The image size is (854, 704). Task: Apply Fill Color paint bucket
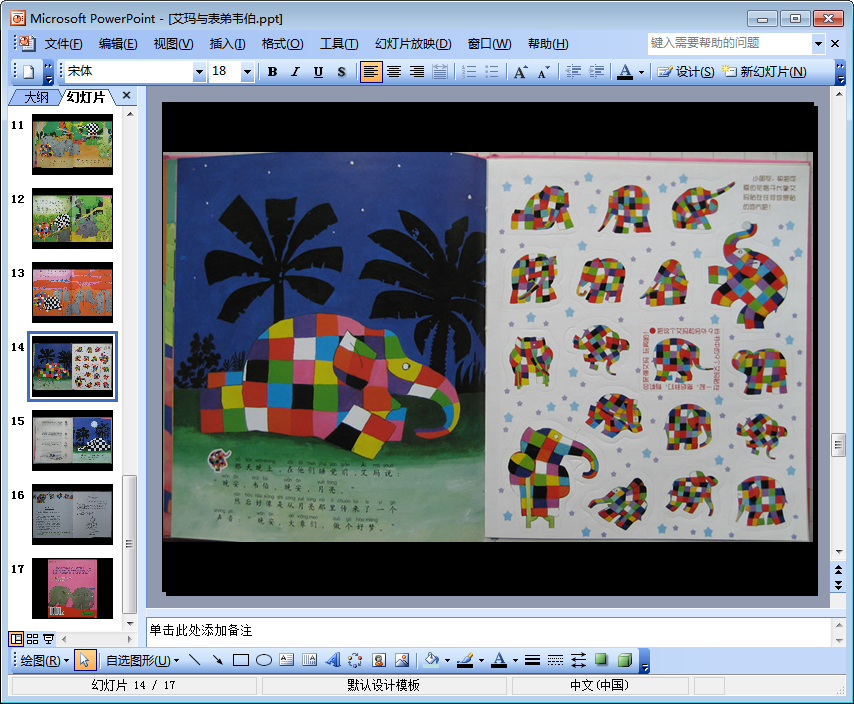[x=431, y=660]
